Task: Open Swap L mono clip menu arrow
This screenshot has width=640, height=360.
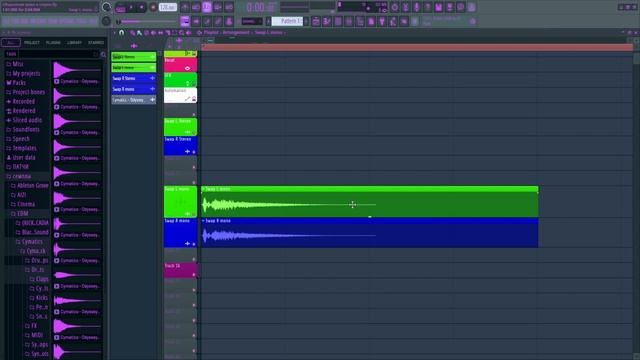Action: pos(203,189)
